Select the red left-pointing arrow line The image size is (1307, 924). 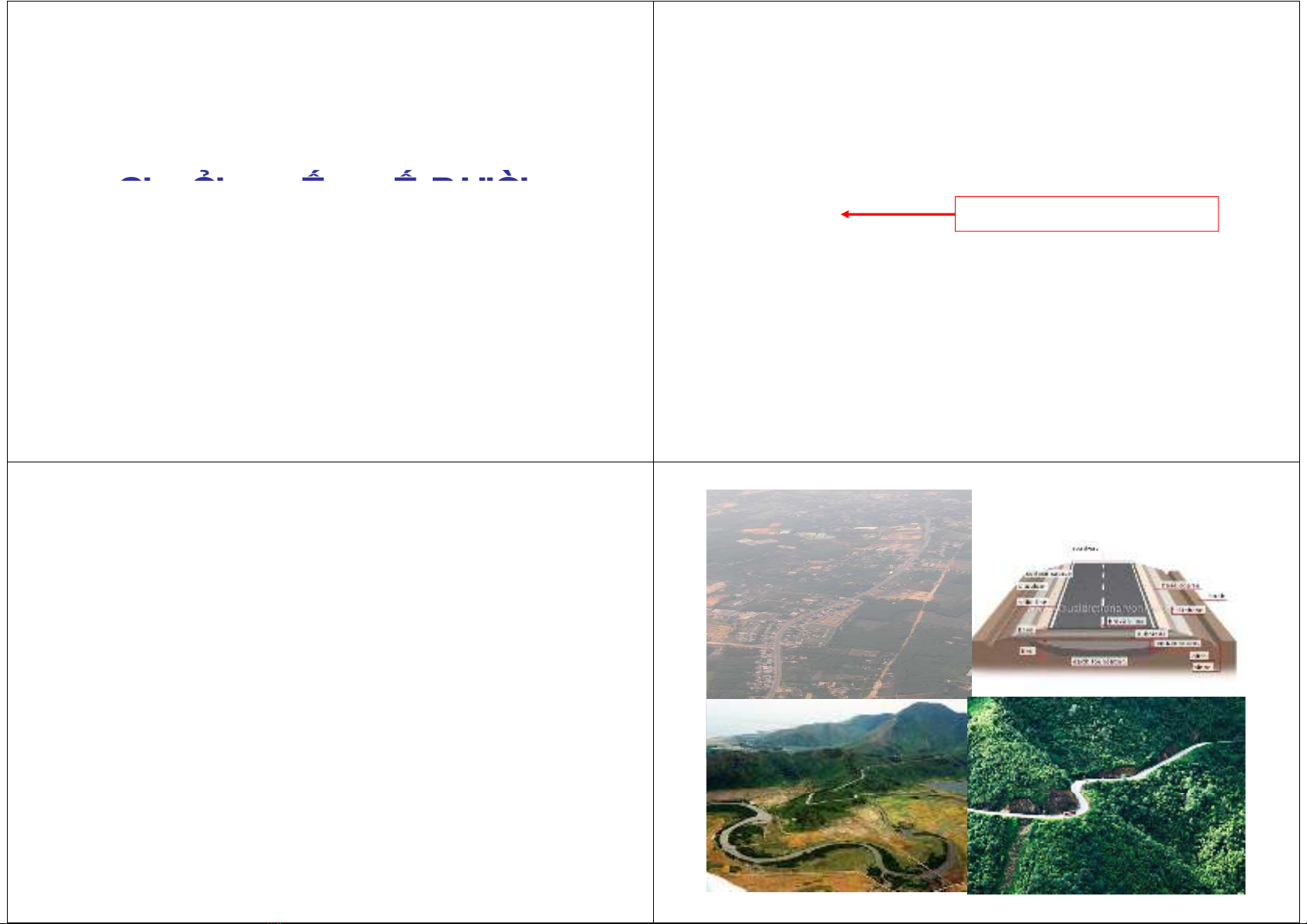(x=898, y=214)
